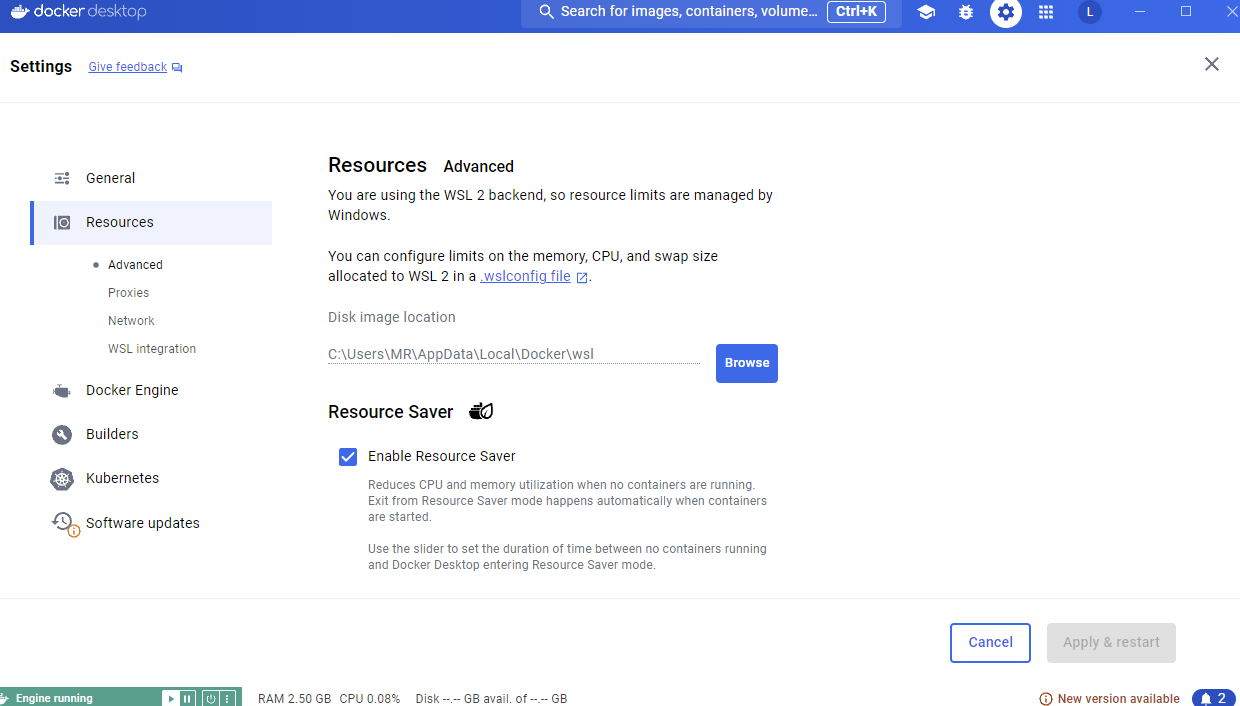Click the Builders wrench icon
The height and width of the screenshot is (706, 1240).
62,435
